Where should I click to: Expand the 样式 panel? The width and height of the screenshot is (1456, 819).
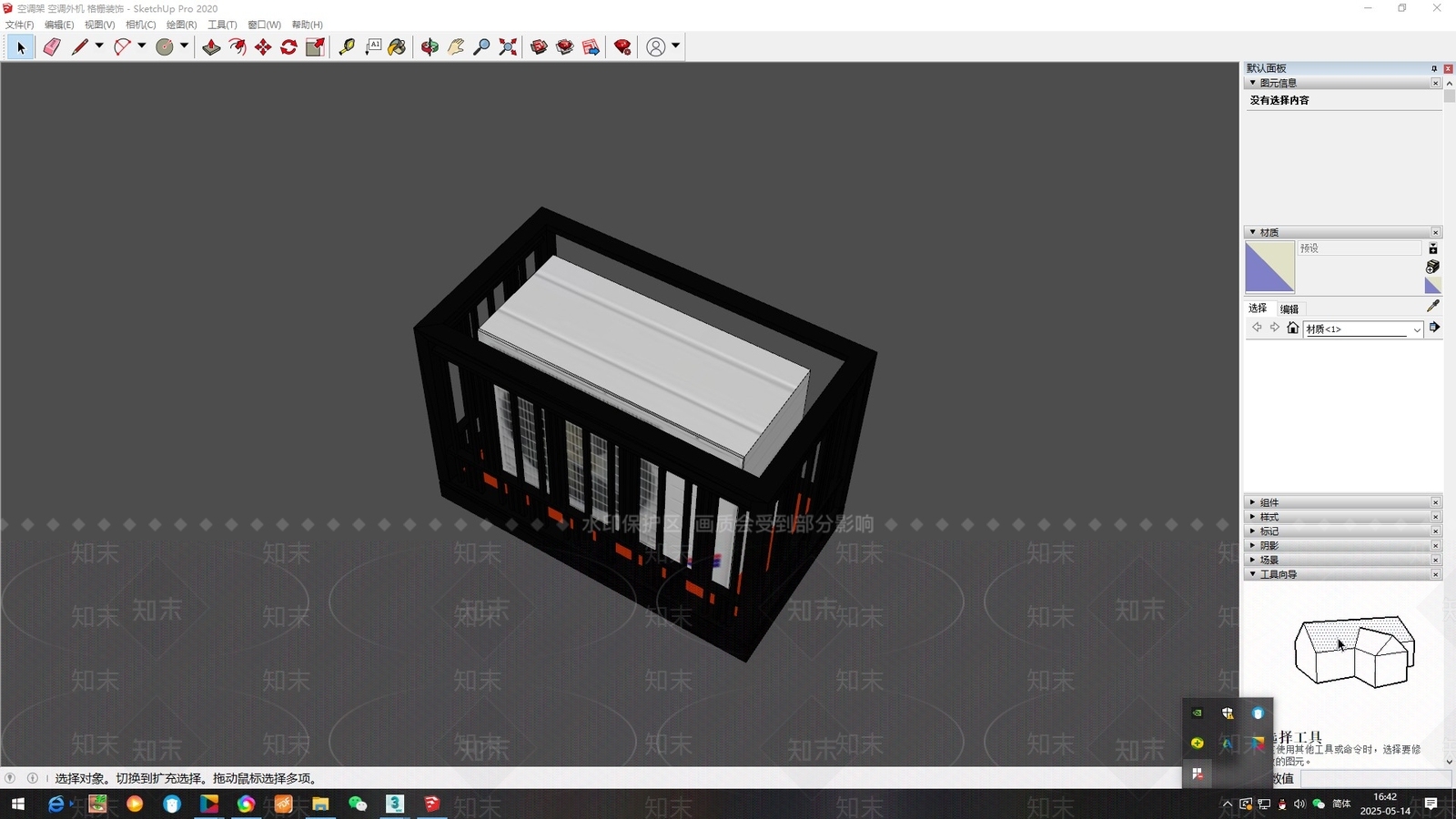1252,517
